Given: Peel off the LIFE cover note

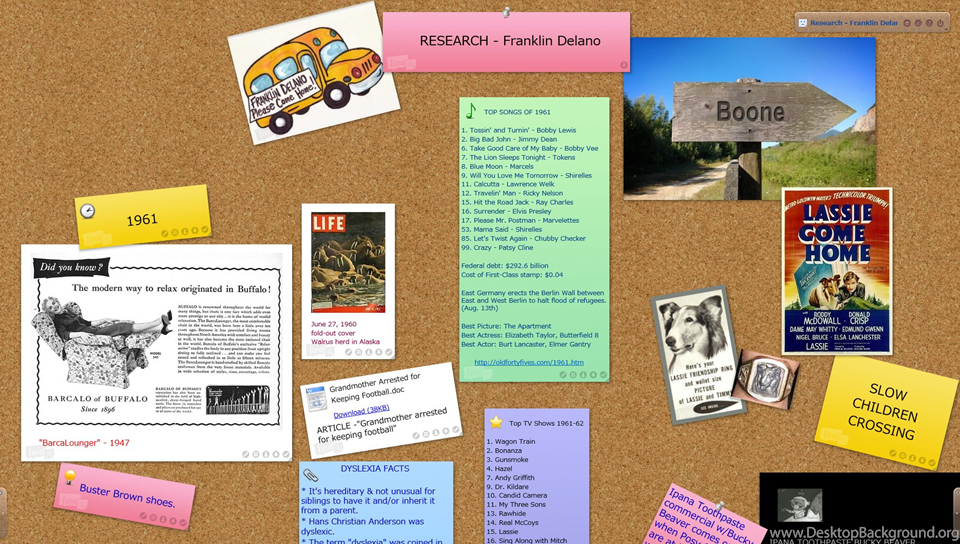Looking at the screenshot, I should (388, 352).
